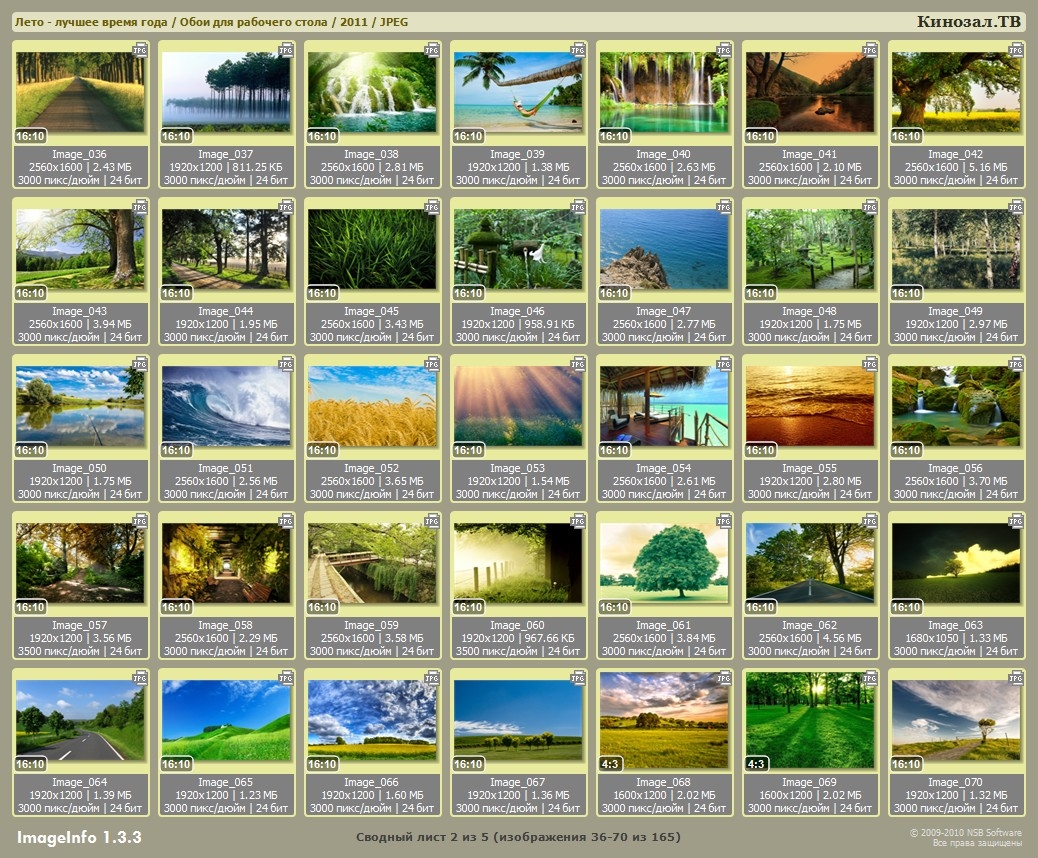Viewport: 1038px width, 858px height.
Task: Select the lone green tree thumbnail Image_061
Action: pyautogui.click(x=664, y=562)
